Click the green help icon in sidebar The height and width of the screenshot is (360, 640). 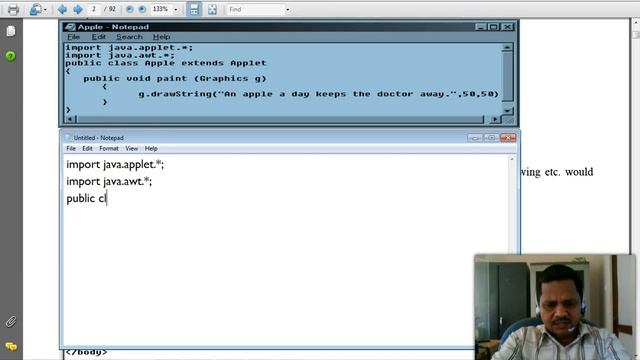coord(11,56)
